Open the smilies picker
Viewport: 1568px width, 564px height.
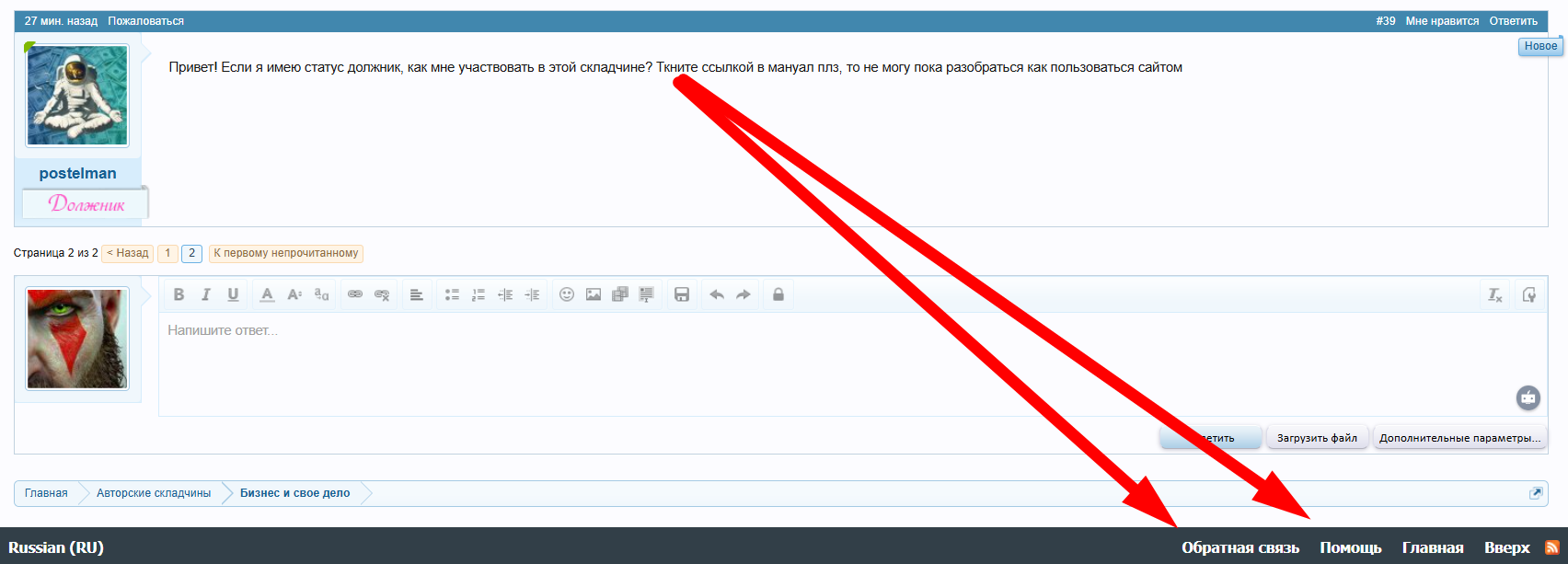pyautogui.click(x=567, y=294)
